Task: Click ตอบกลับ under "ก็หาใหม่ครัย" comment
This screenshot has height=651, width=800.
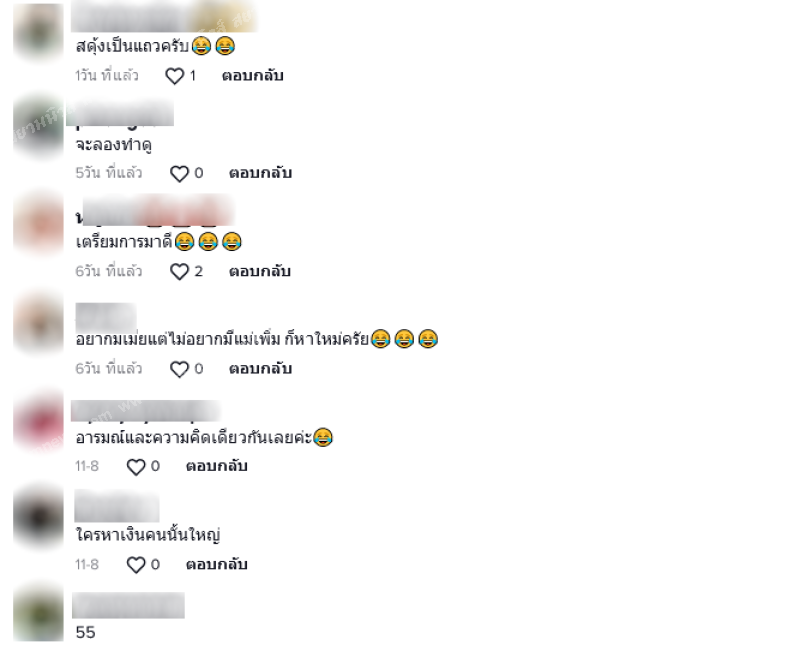Action: click(x=260, y=368)
